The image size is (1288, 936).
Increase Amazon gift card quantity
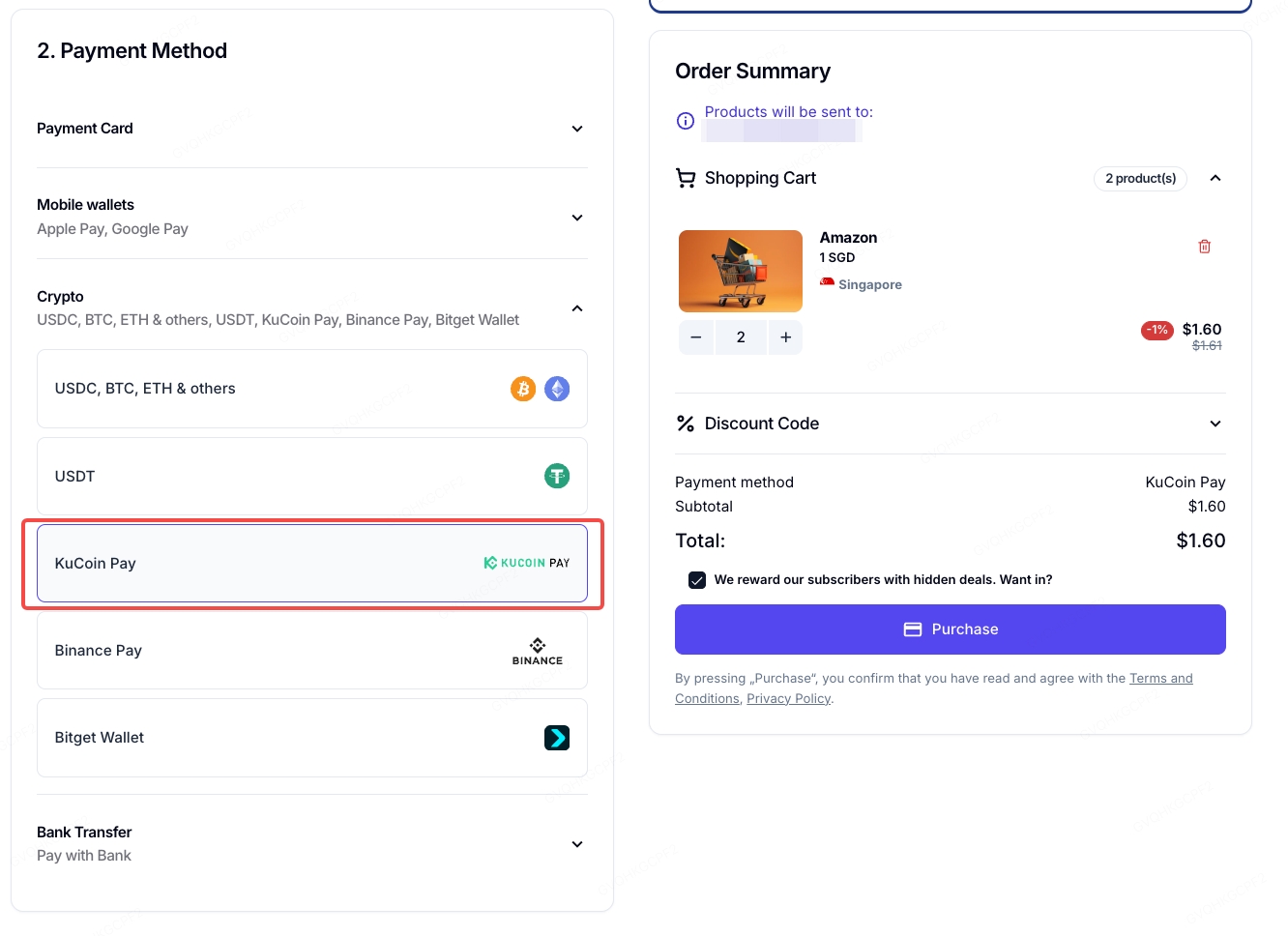click(785, 337)
